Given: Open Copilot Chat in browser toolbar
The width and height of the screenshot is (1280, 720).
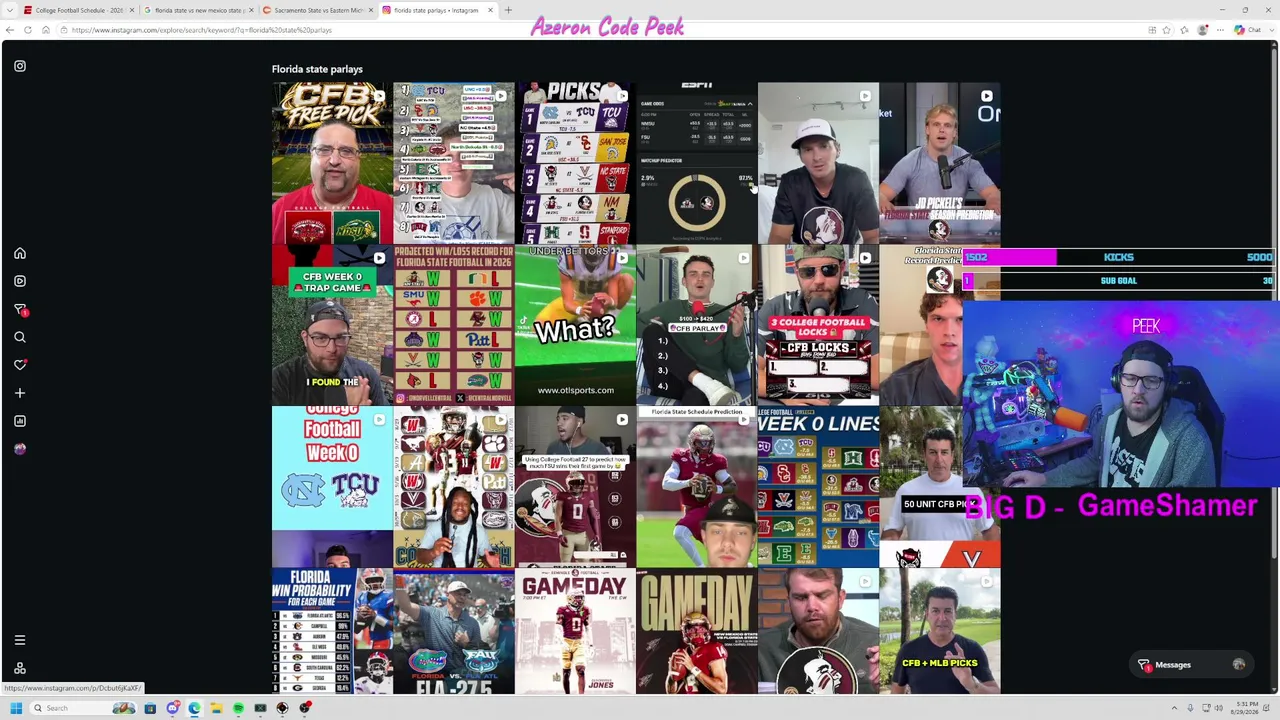Looking at the screenshot, I should [x=1247, y=30].
